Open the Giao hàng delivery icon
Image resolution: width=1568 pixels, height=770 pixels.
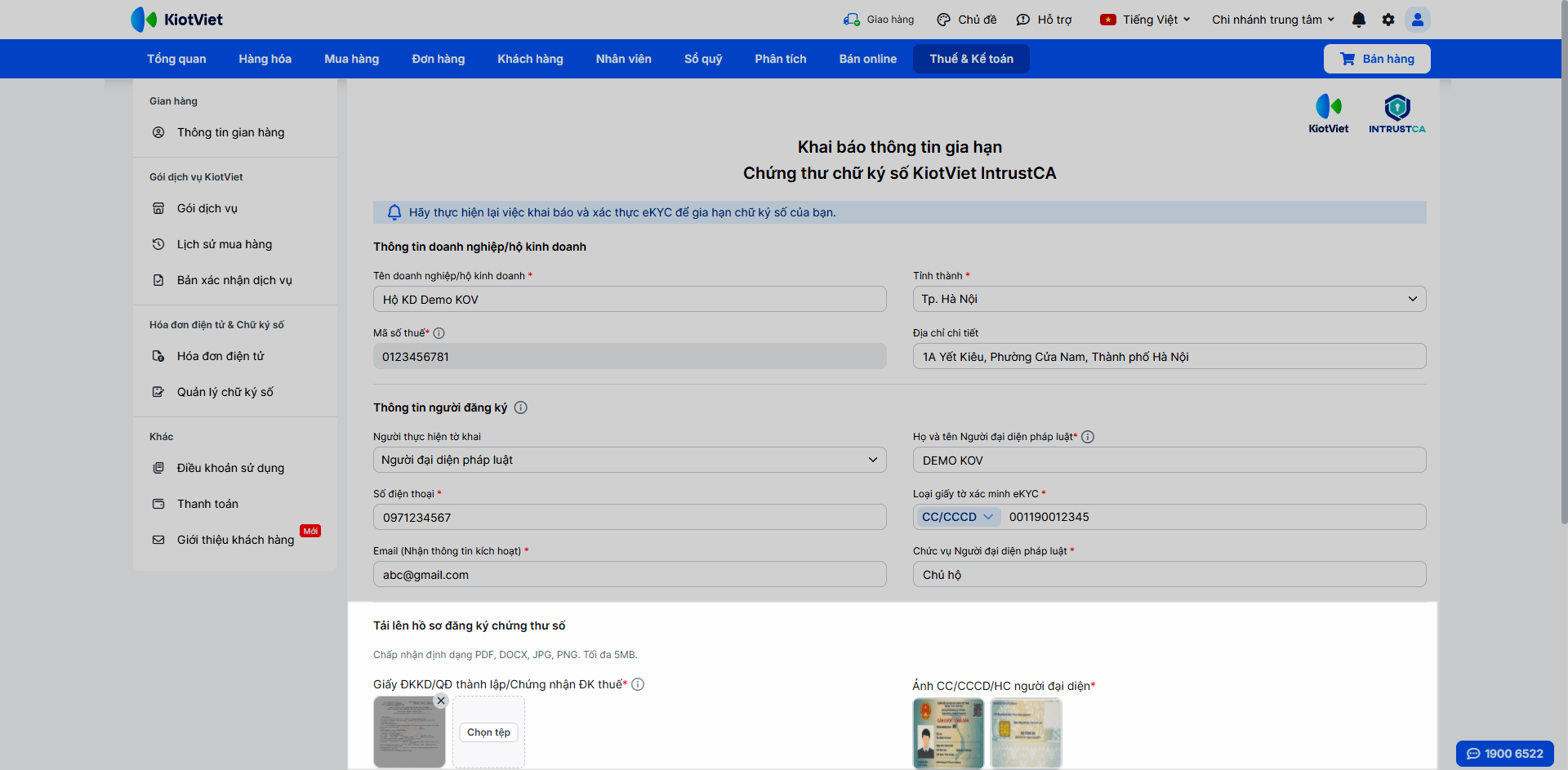click(x=851, y=20)
